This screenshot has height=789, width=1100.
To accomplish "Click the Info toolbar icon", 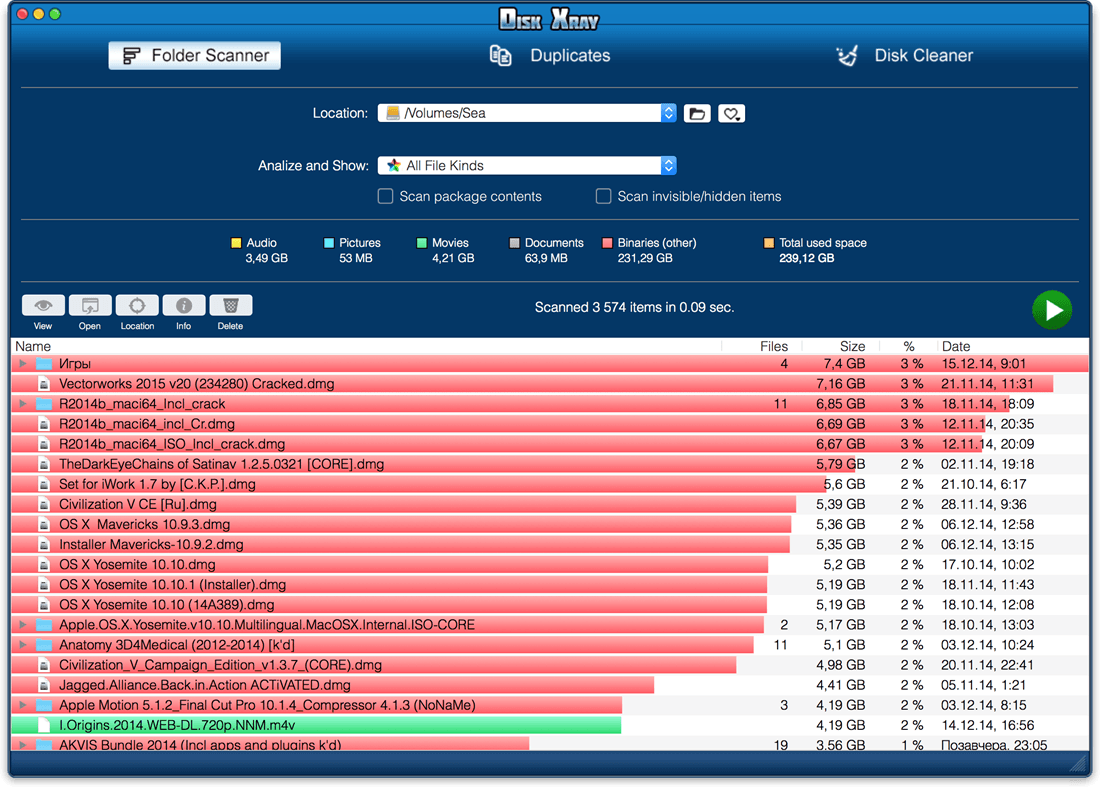I will pyautogui.click(x=184, y=305).
